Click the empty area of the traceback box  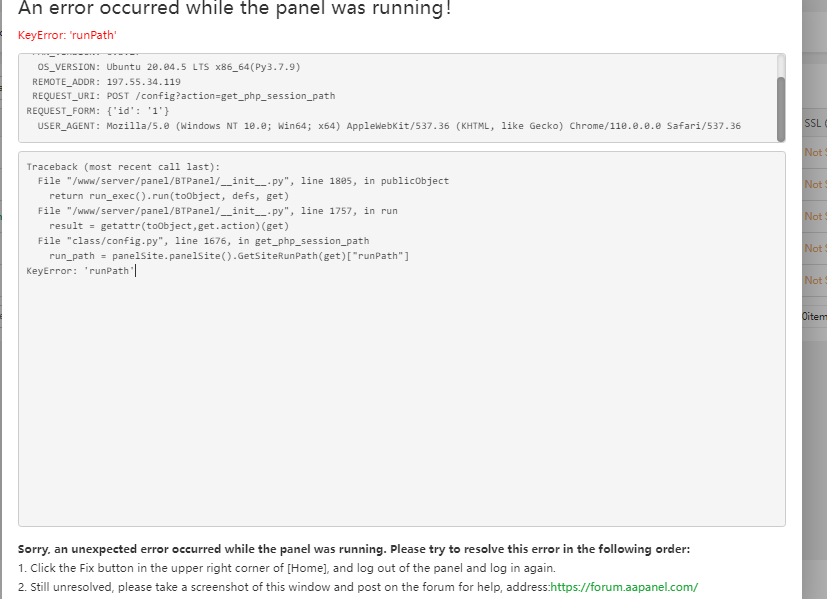tap(400, 400)
